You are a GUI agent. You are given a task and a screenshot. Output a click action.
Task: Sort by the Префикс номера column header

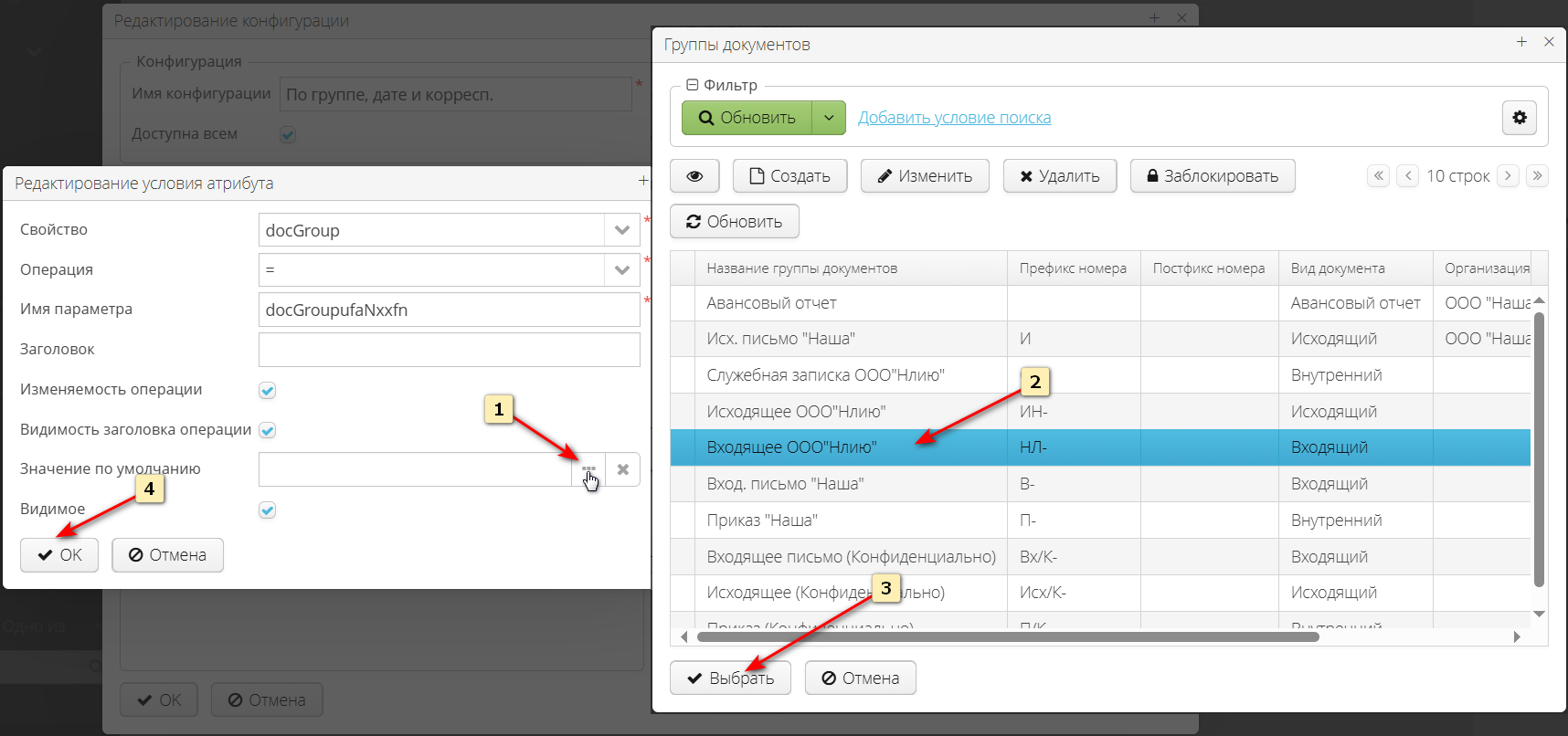tap(1073, 268)
